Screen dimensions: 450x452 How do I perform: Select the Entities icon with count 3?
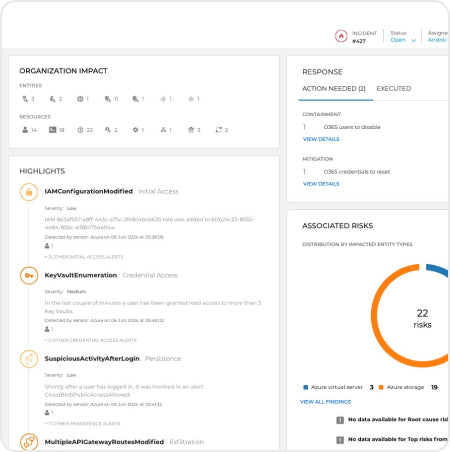tap(25, 99)
